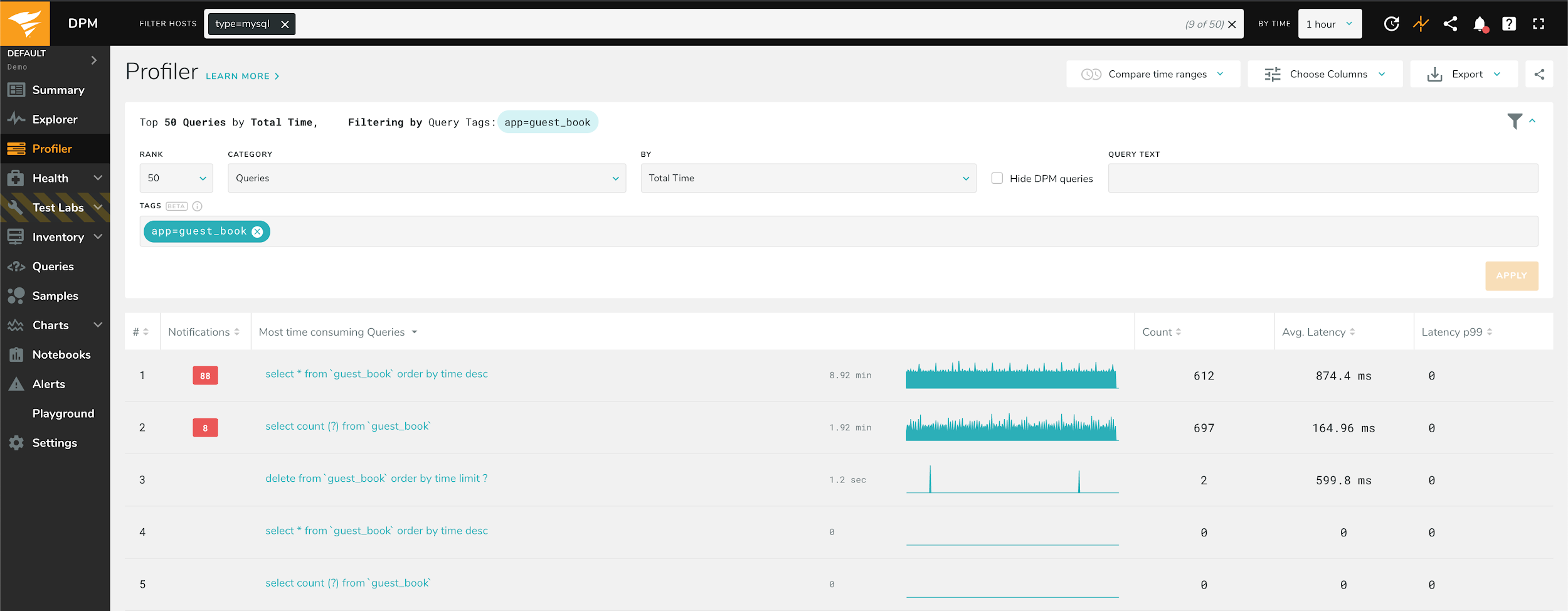Expand the Charts menu chevron
Screen dimensions: 1568x611
(98, 325)
